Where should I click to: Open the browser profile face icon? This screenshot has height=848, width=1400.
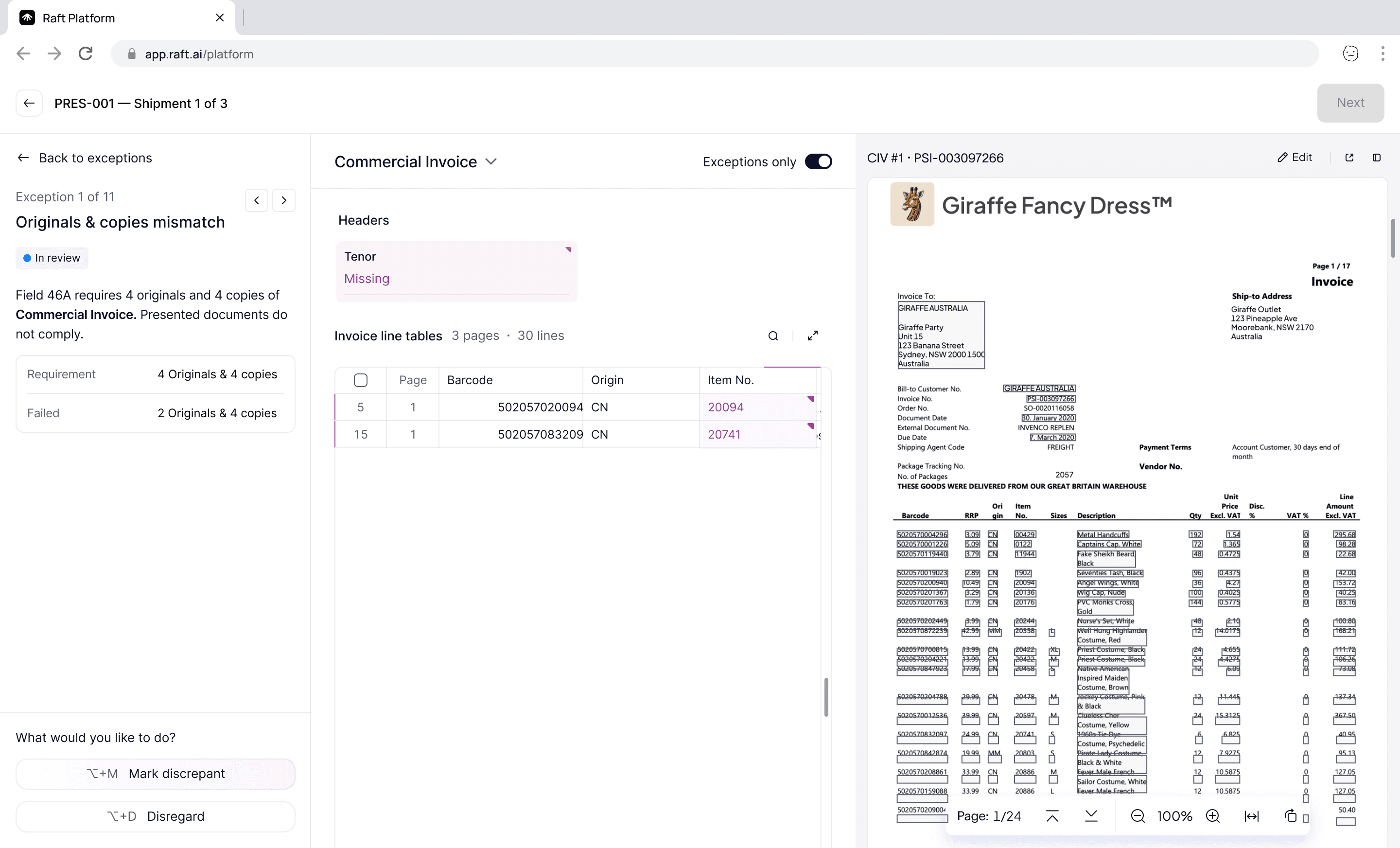(x=1350, y=53)
